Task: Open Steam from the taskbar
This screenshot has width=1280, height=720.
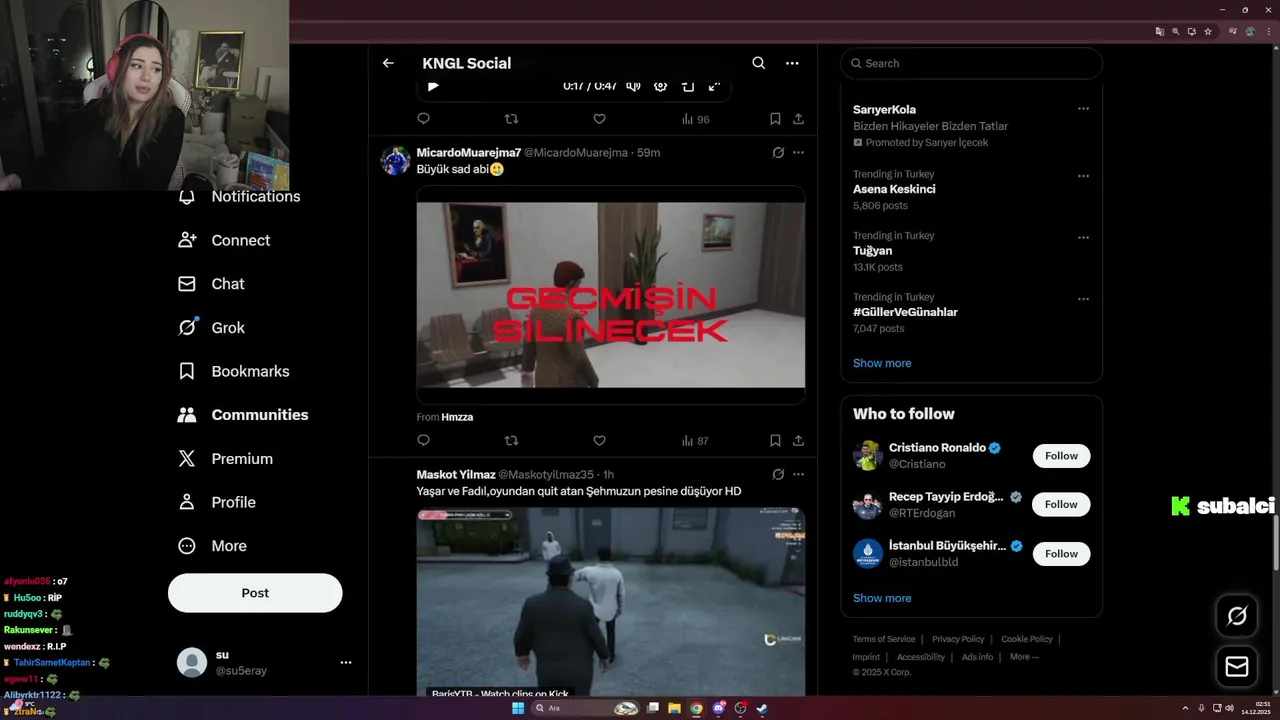Action: pyautogui.click(x=761, y=708)
